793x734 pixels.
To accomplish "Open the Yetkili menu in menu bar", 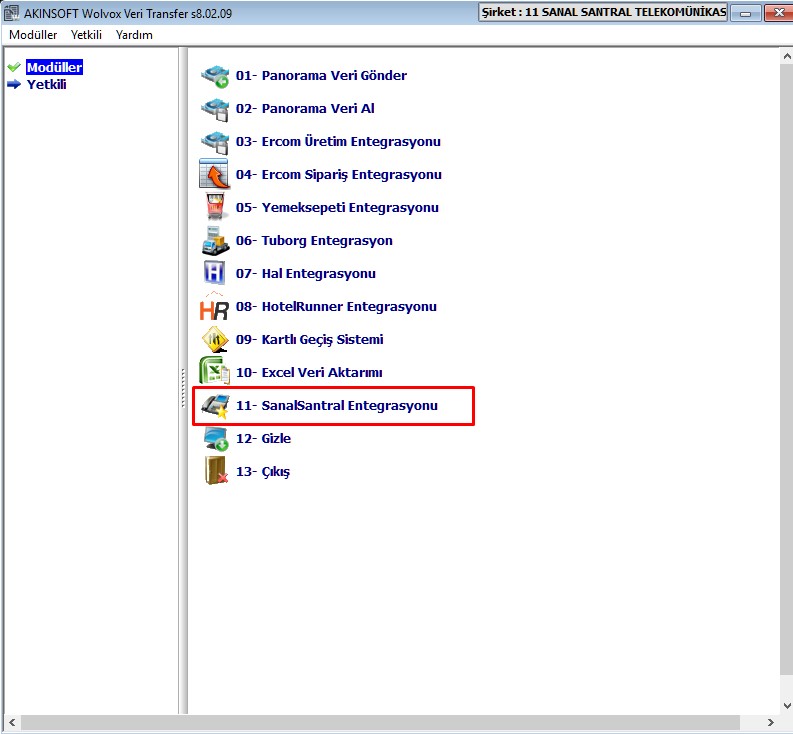I will point(86,35).
